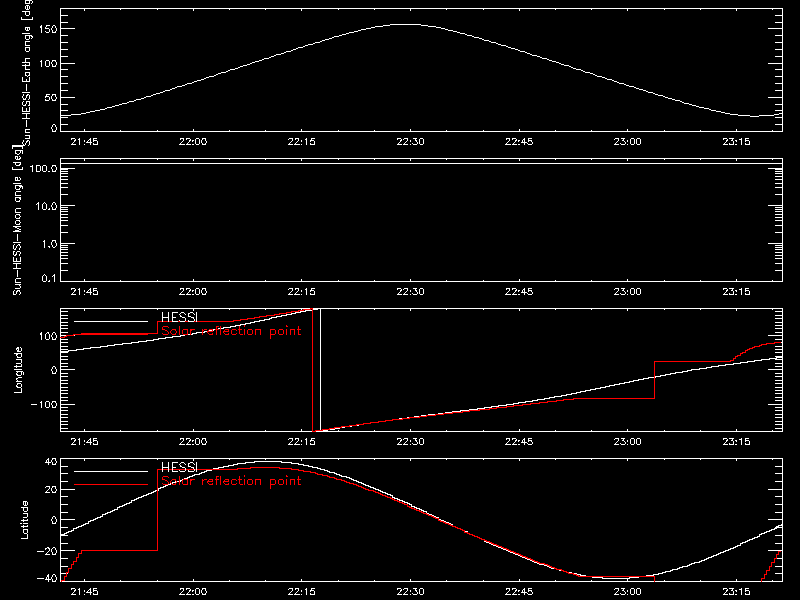The height and width of the screenshot is (600, 800).
Task: Click 21:45 under the Moon angle plot
Action: click(84, 291)
